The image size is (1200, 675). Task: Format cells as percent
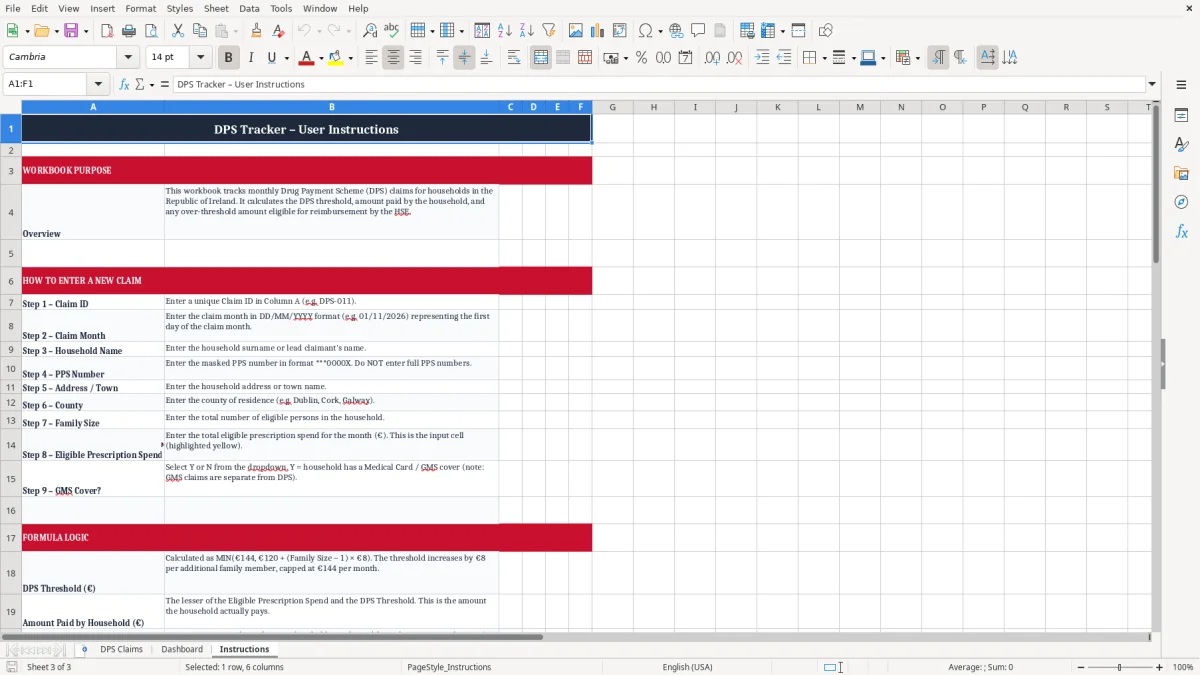click(x=641, y=58)
